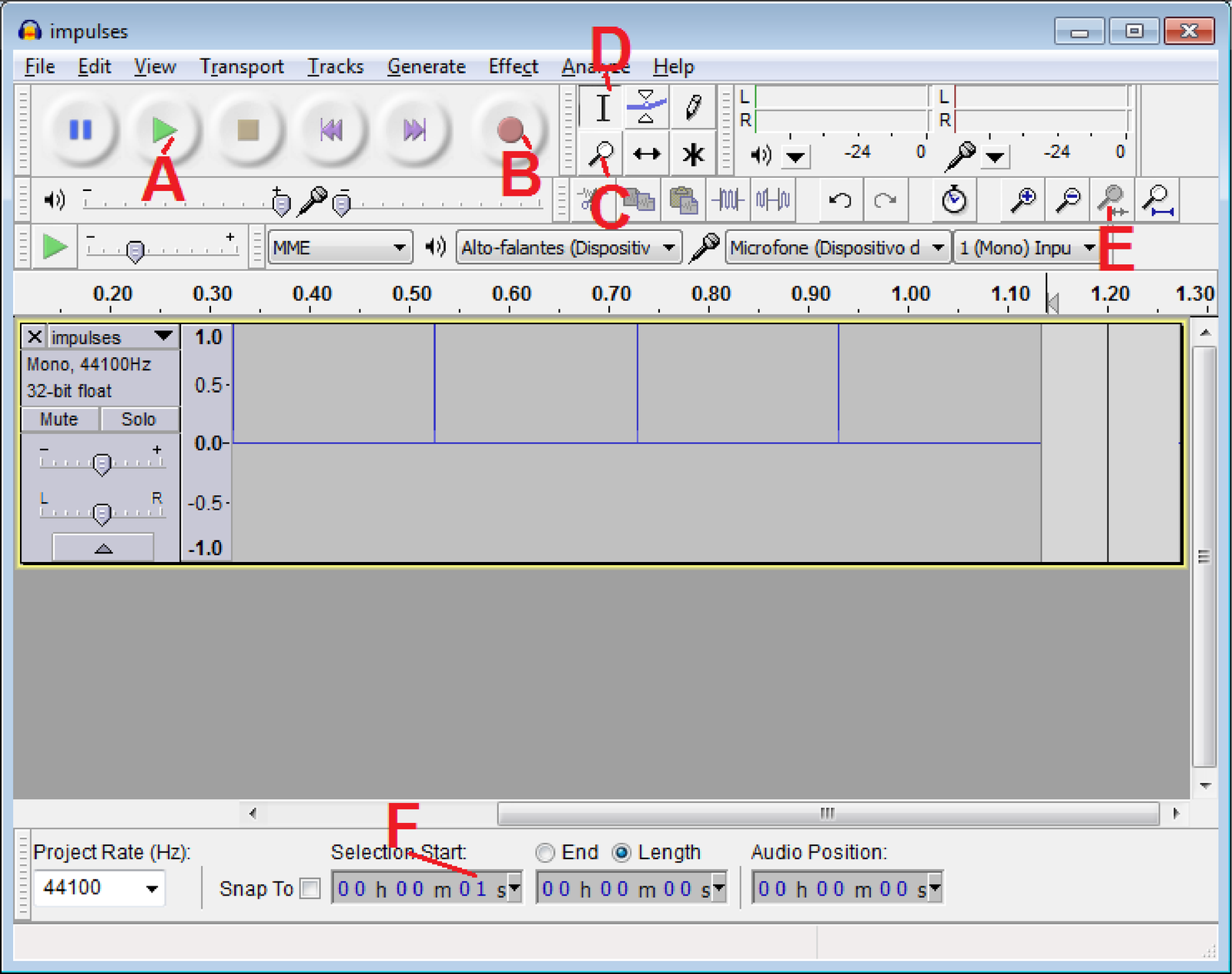Click the Undo arrow icon

839,200
